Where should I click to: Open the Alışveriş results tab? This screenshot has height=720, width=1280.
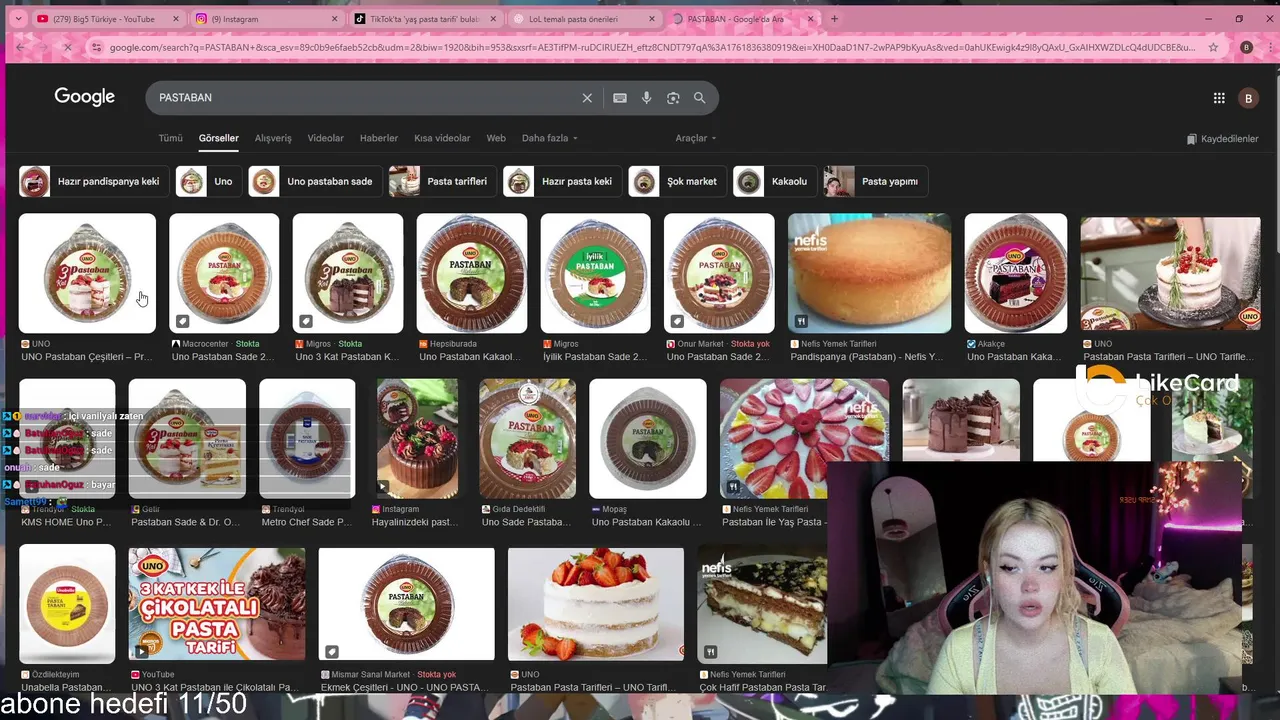(x=273, y=138)
